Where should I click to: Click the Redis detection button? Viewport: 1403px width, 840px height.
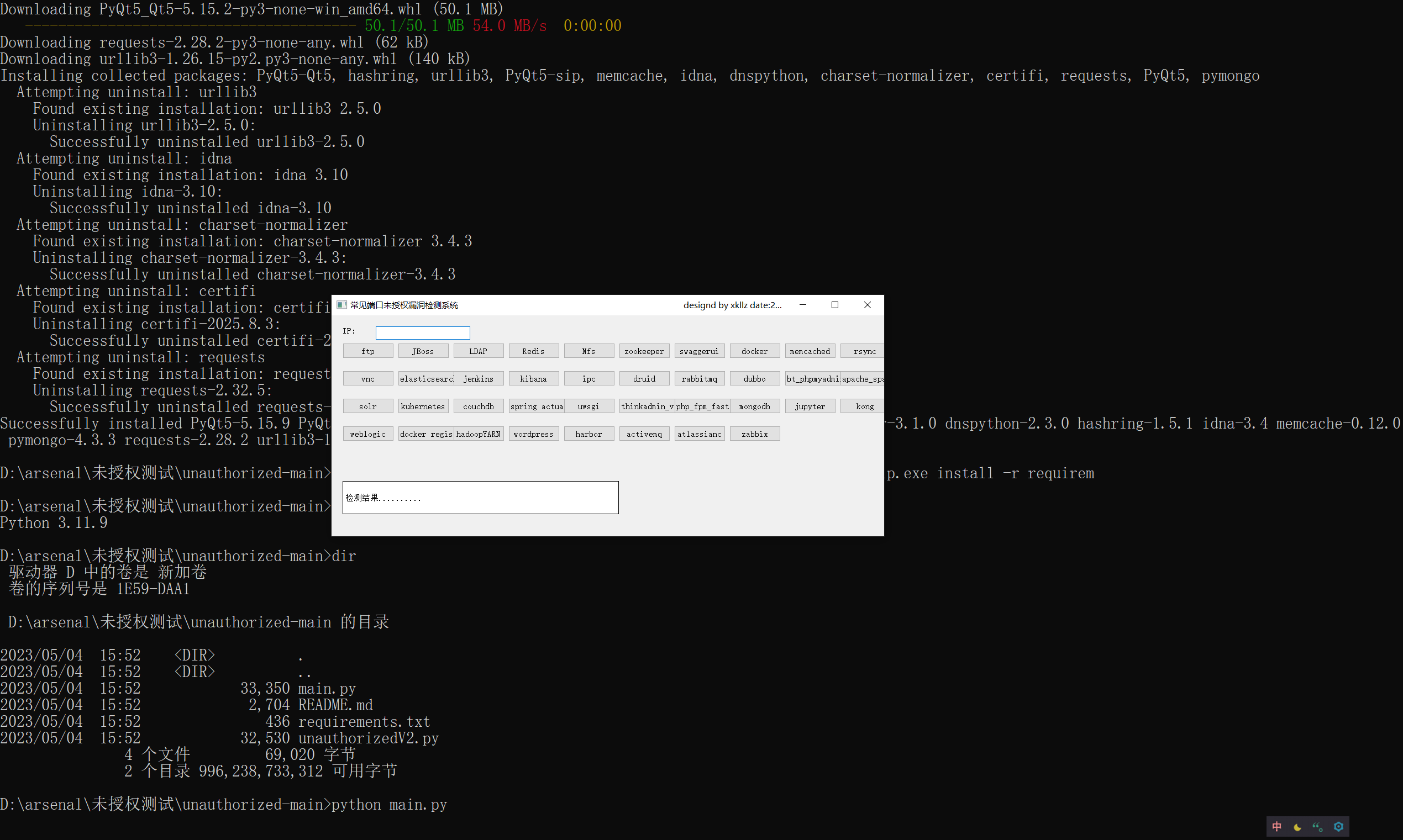point(533,351)
